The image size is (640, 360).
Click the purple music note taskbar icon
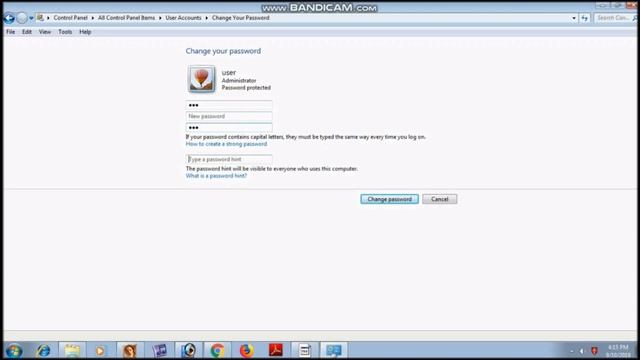click(160, 351)
